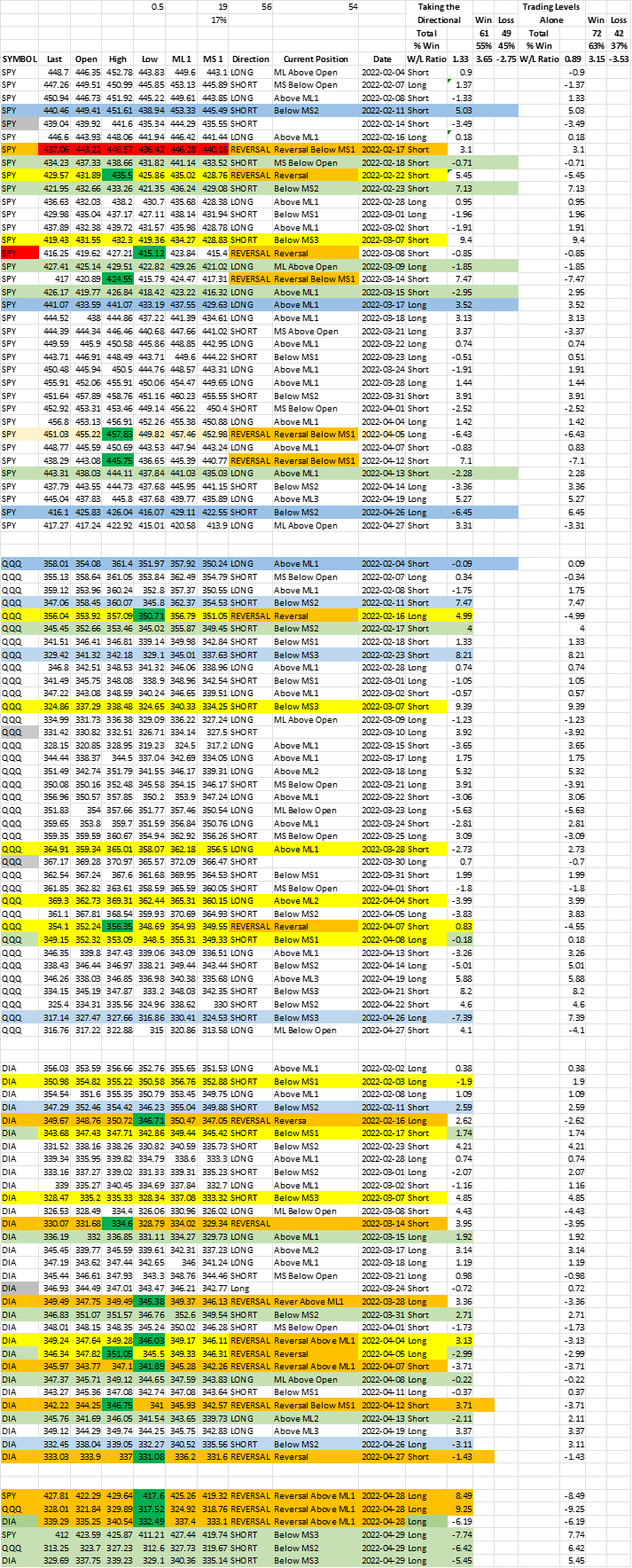This screenshot has width=632, height=1568.
Task: Select the green DIA High cell 346.75
Action: pyautogui.click(x=118, y=1406)
